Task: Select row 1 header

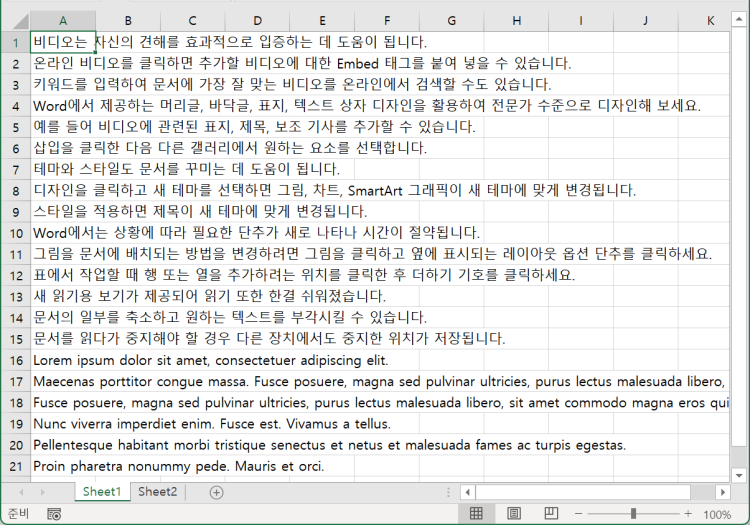Action: (16, 42)
